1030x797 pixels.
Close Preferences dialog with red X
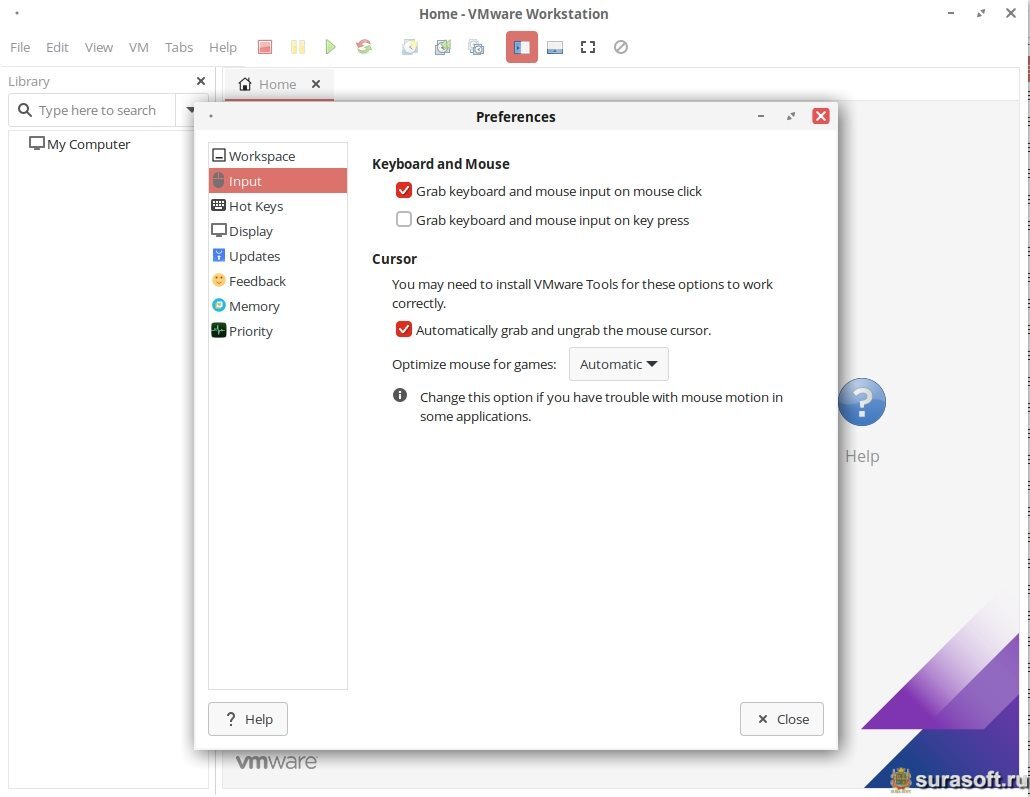(820, 116)
